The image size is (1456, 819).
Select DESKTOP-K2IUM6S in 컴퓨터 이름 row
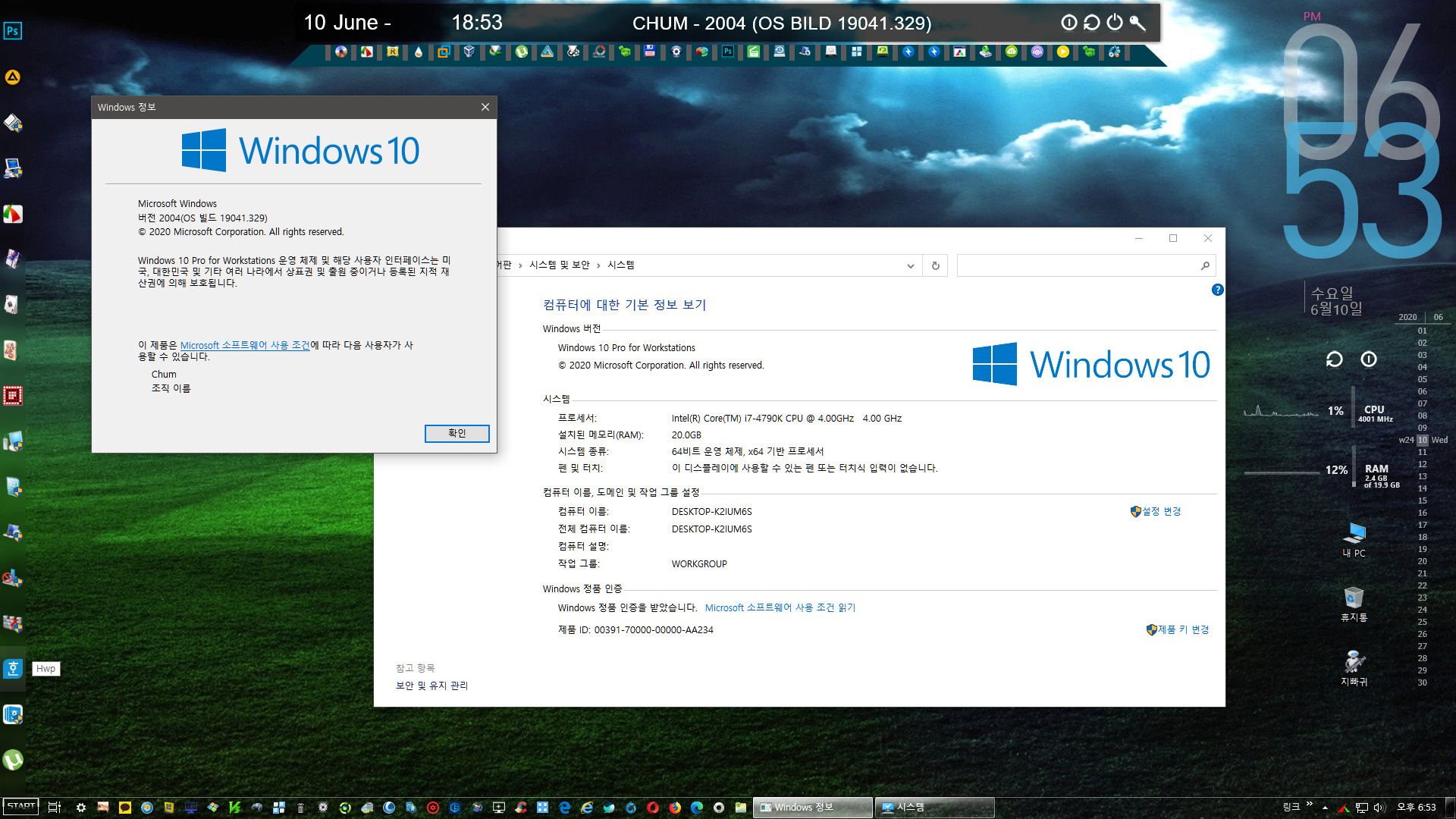[711, 512]
